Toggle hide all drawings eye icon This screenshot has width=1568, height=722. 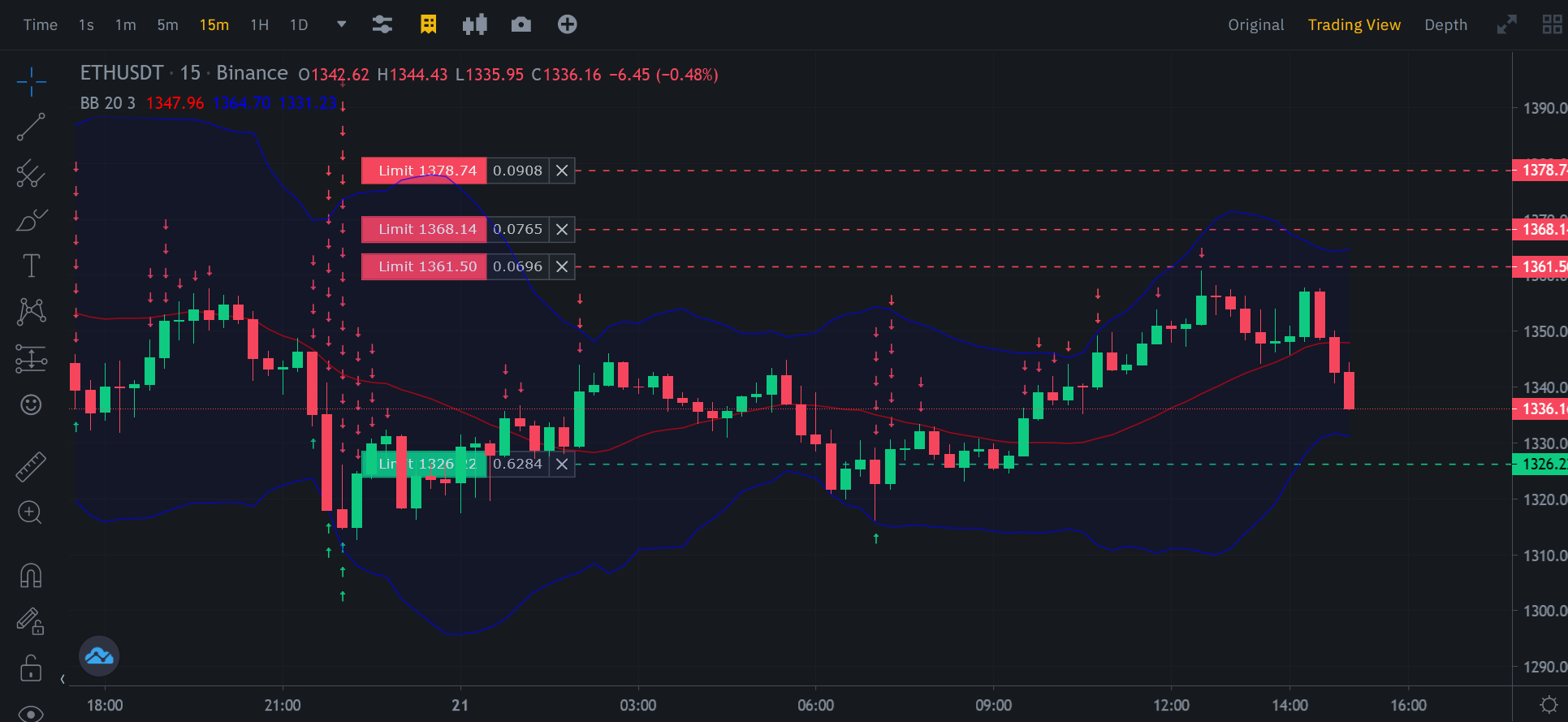pos(31,714)
